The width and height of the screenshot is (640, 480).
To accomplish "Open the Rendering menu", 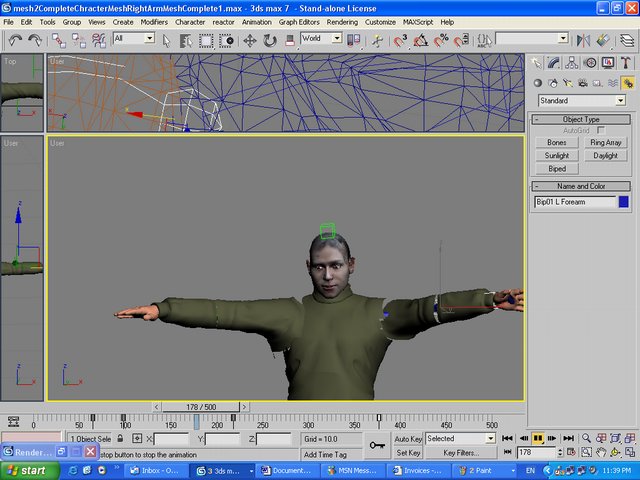I will coord(342,21).
